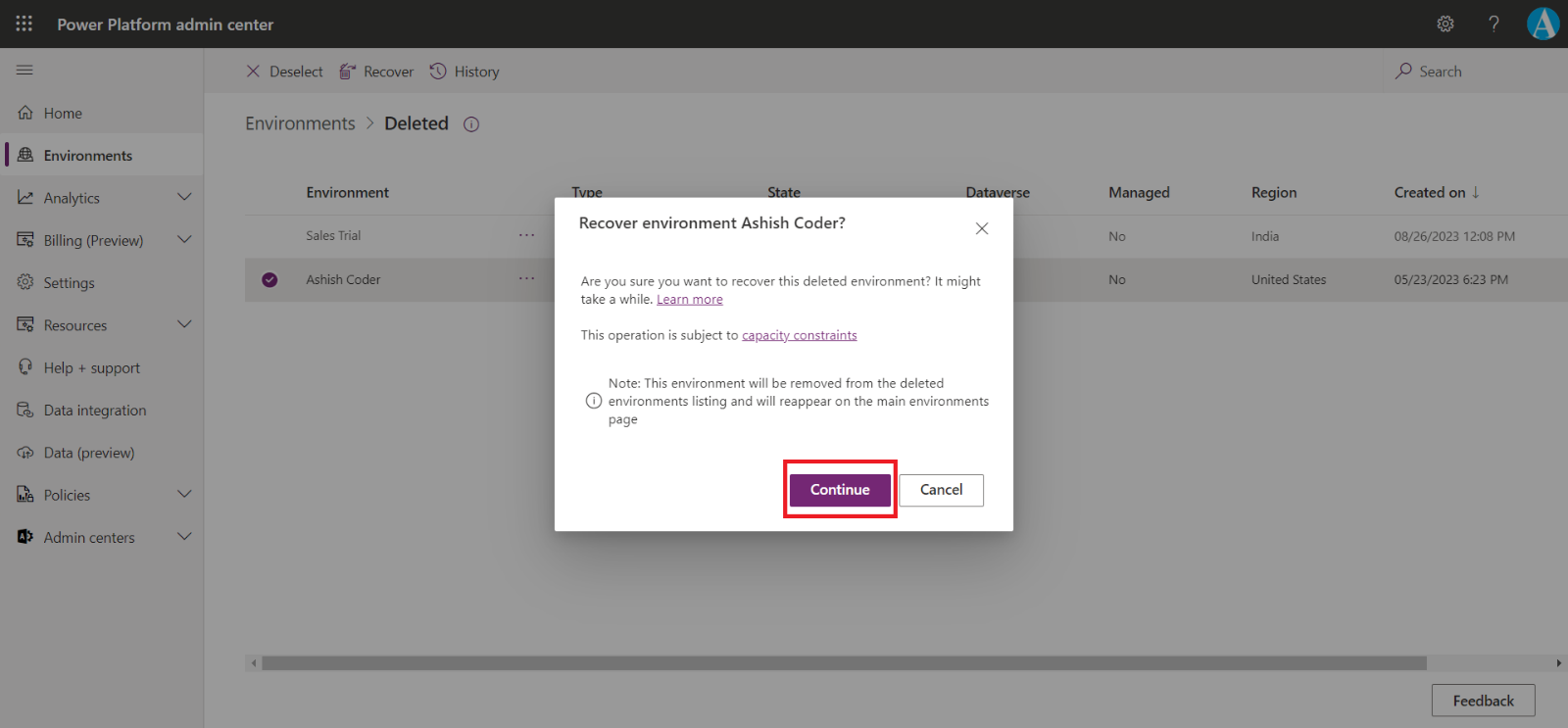
Task: Open the user account avatar
Action: coord(1543,24)
